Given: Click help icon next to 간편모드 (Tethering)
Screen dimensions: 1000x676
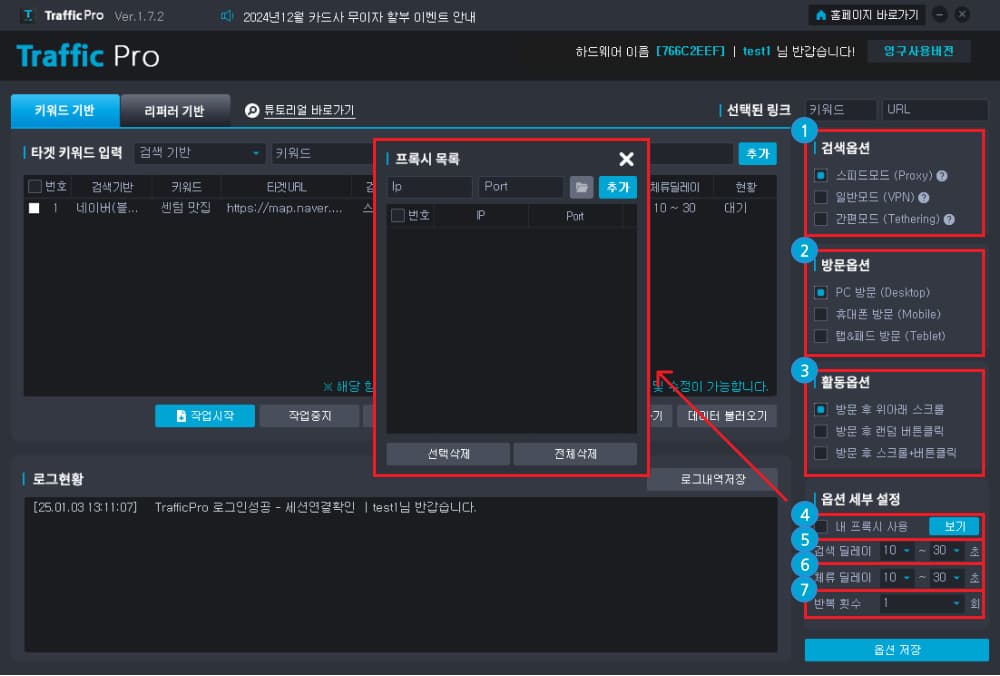Looking at the screenshot, I should pos(949,219).
